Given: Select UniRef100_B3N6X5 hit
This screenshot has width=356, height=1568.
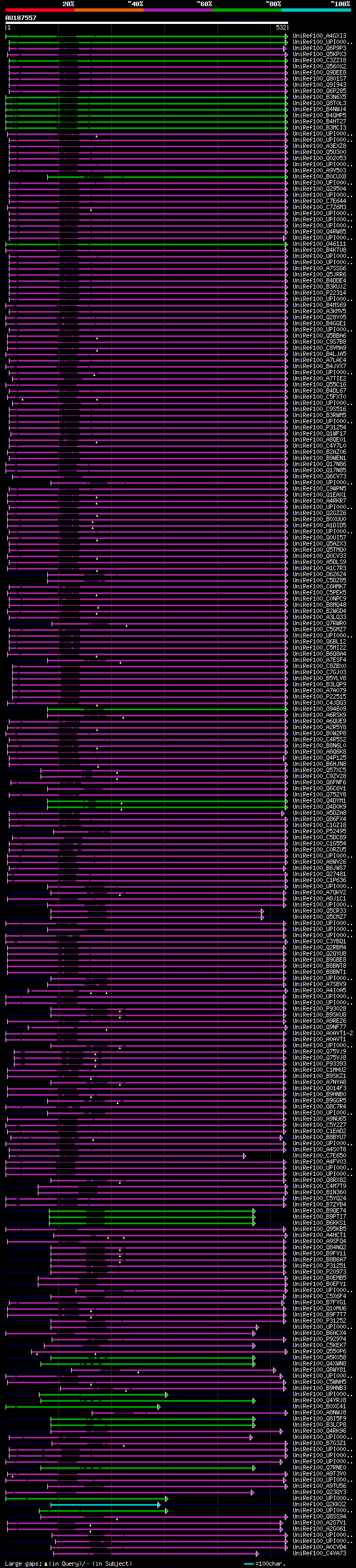Looking at the screenshot, I should click(319, 97).
